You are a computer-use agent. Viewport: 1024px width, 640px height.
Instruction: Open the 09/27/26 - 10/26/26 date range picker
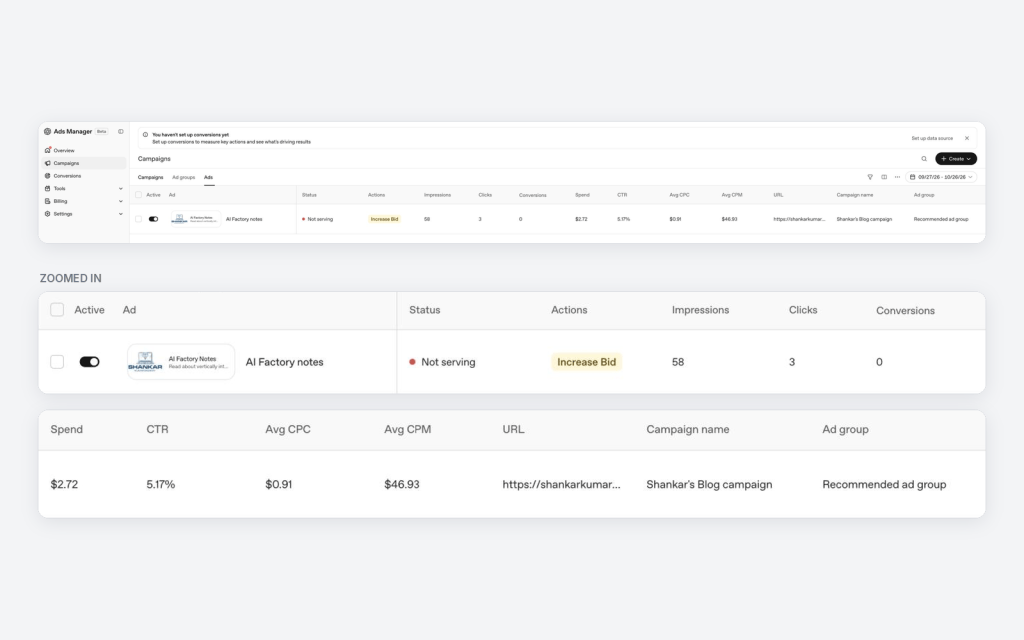941,177
